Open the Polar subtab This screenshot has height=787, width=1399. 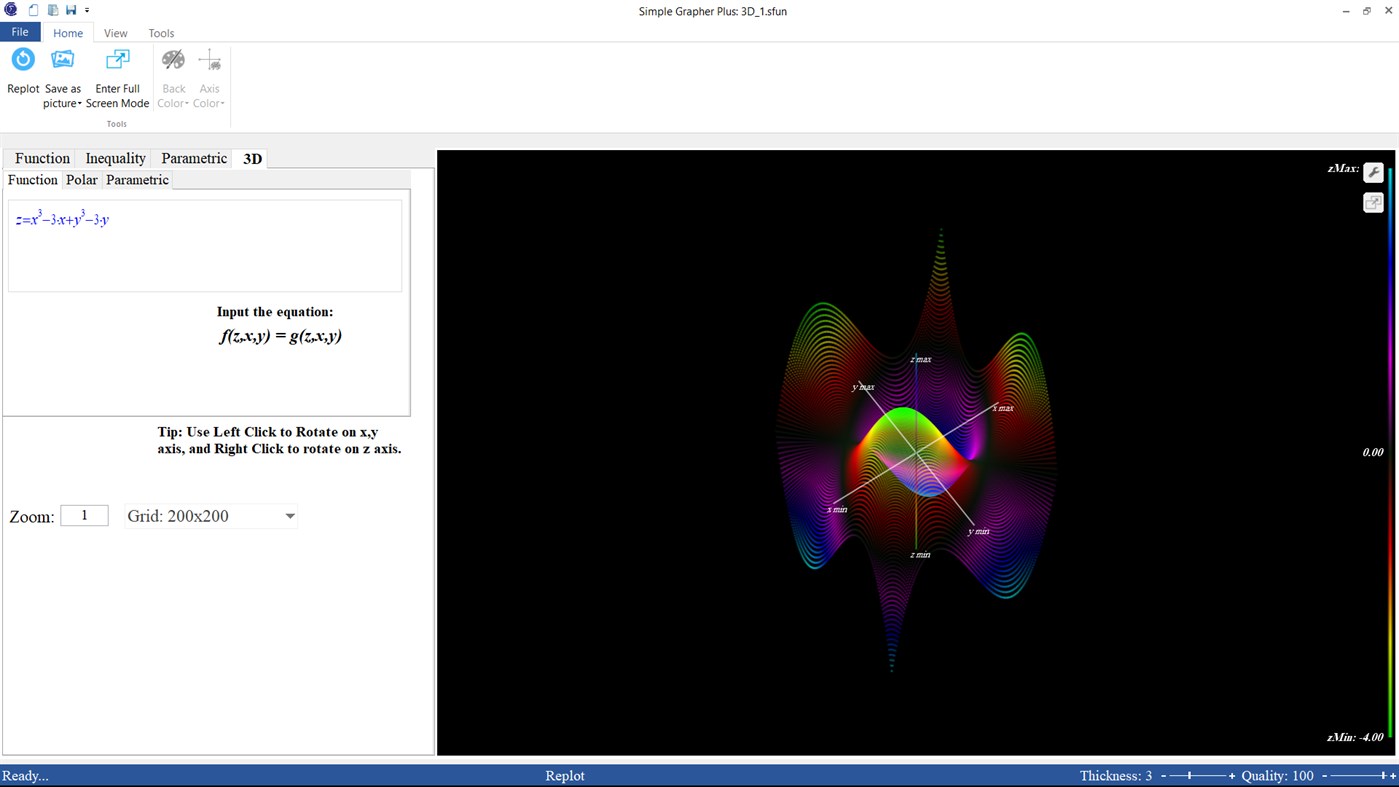(81, 180)
